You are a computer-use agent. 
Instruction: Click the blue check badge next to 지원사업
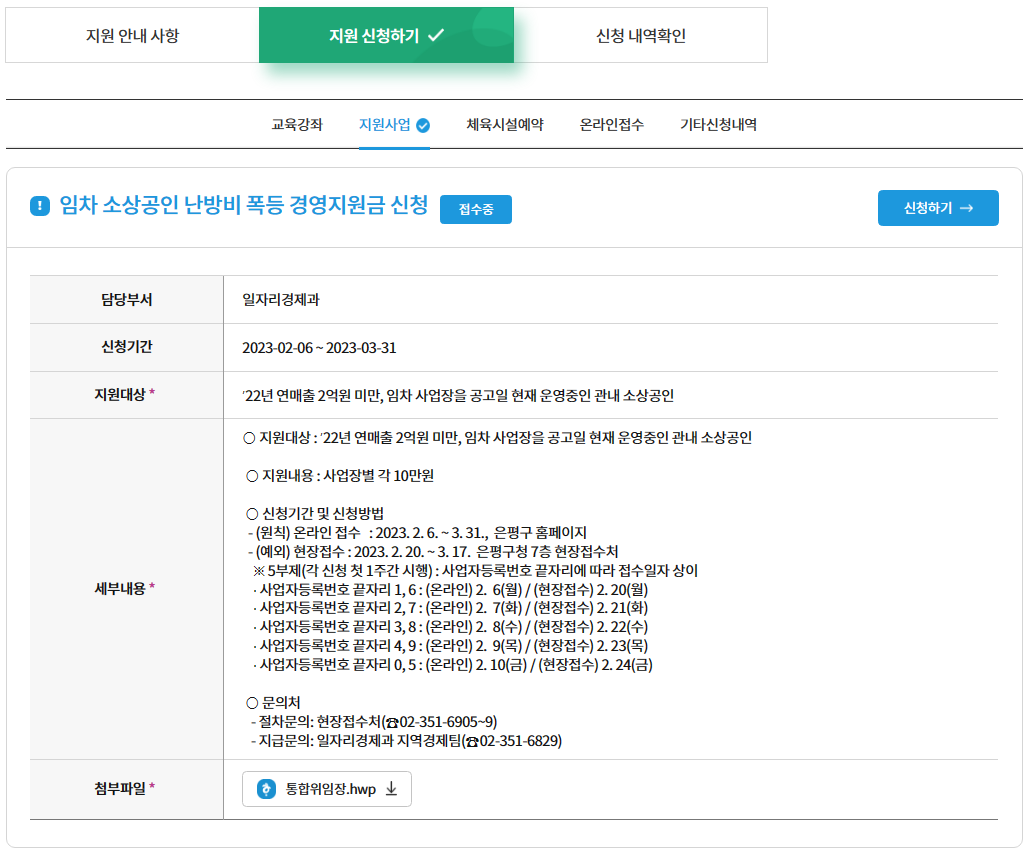[x=423, y=124]
